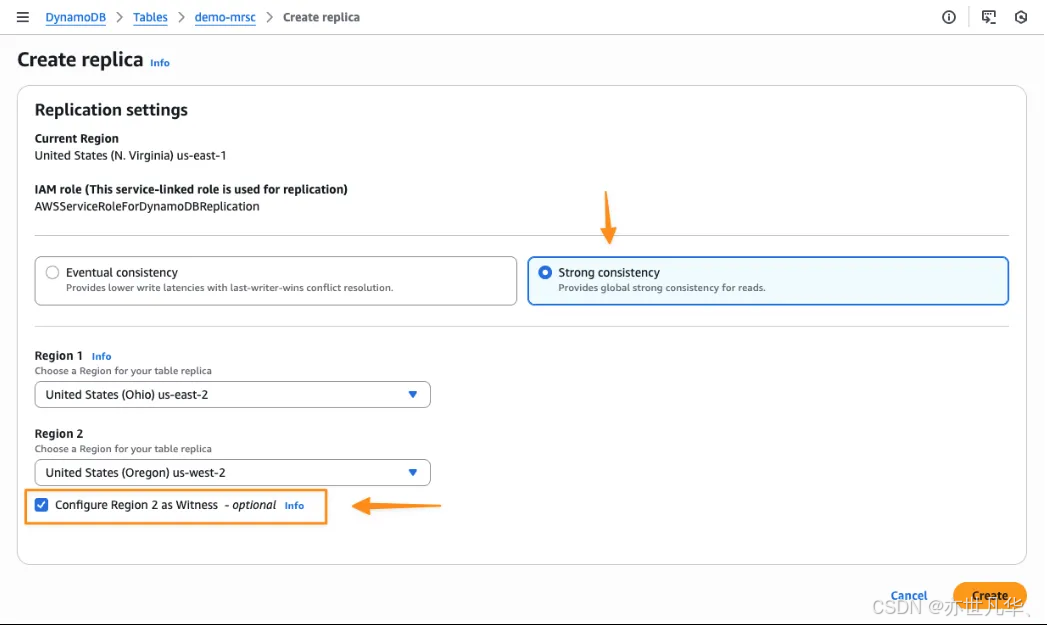This screenshot has width=1047, height=625.
Task: Open demo-mrsc table breadcrumb
Action: point(225,17)
